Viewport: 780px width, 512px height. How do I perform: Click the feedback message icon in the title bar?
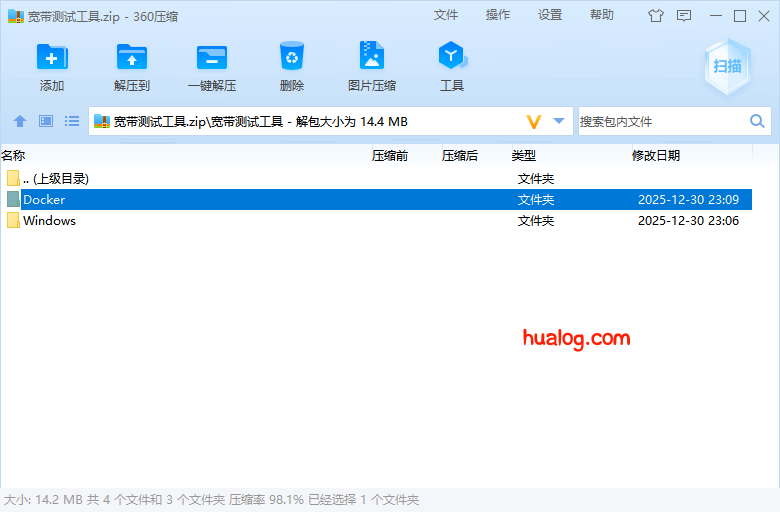(x=684, y=16)
